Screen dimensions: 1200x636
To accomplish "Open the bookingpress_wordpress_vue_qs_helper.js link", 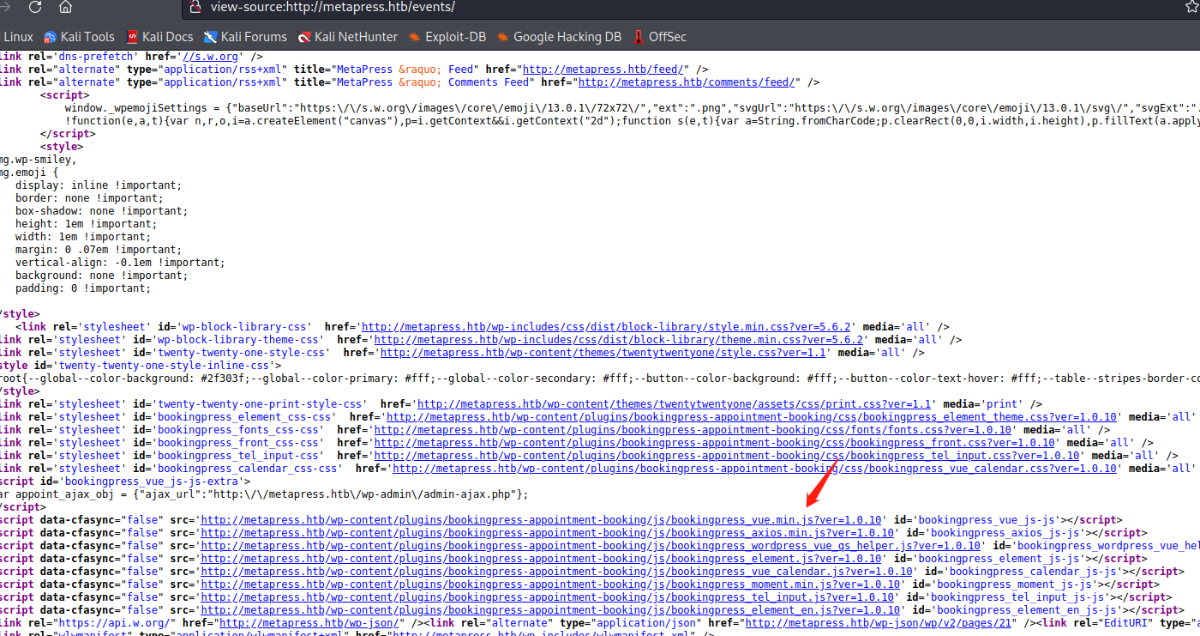I will coord(590,547).
